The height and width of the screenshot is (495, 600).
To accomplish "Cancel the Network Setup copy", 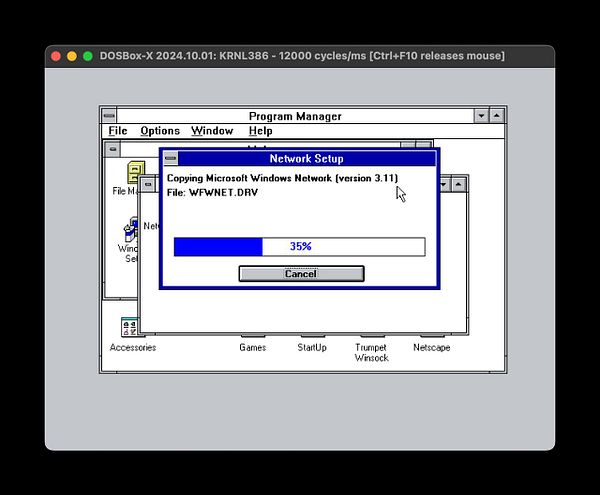I will click(x=301, y=274).
